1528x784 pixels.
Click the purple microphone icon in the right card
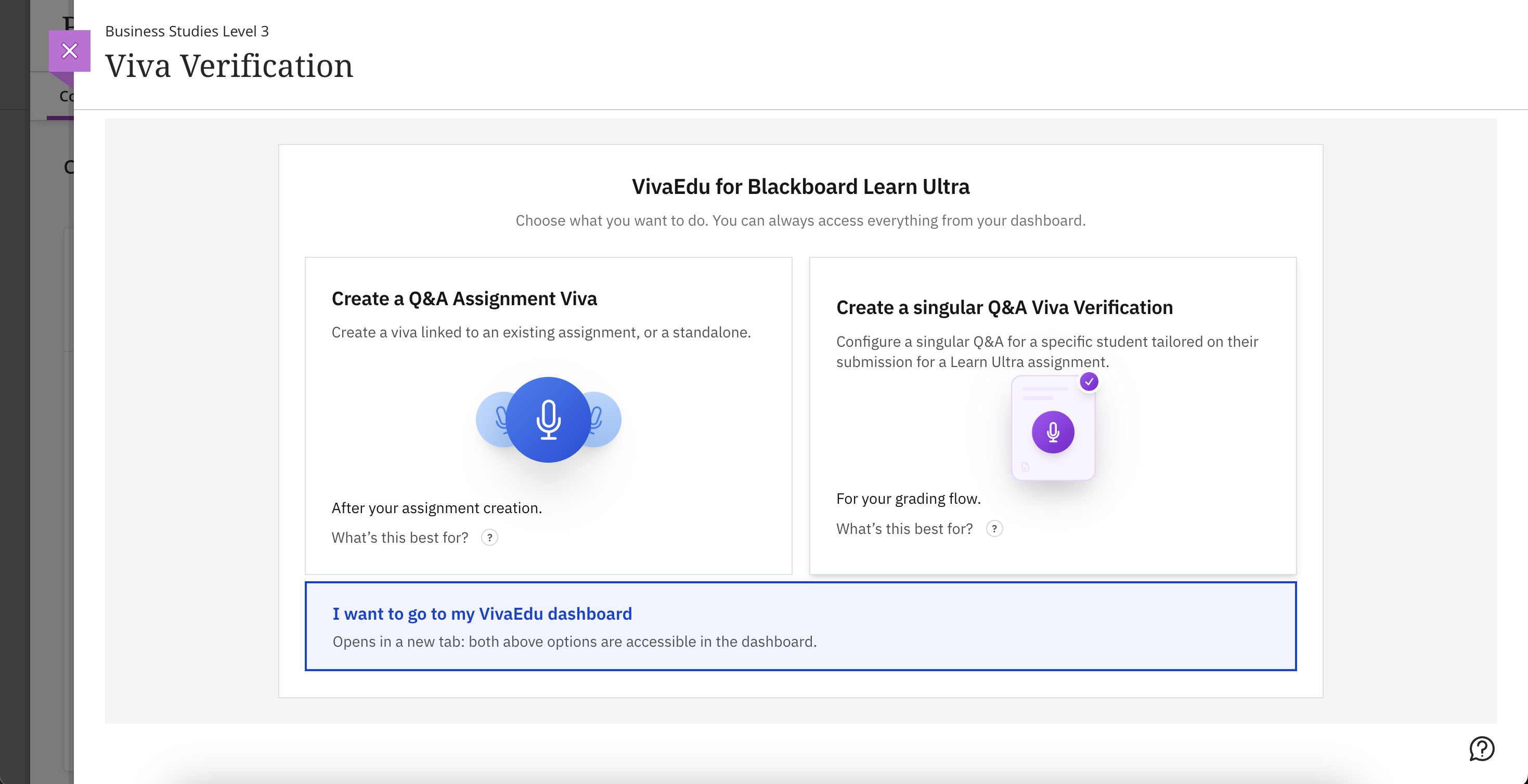1054,433
